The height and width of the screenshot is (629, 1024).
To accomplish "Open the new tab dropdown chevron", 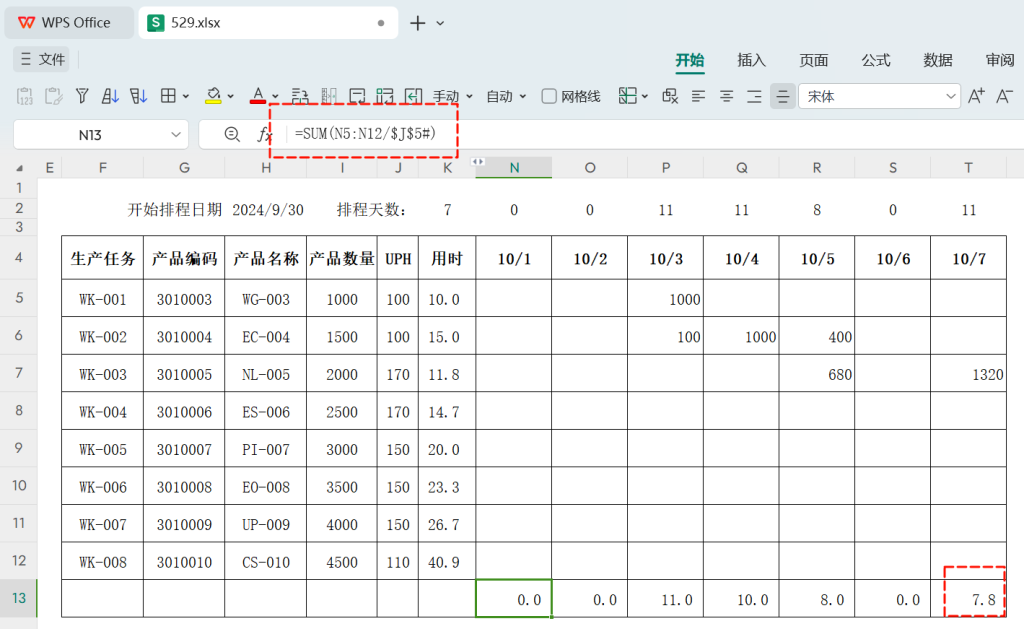I will tap(440, 24).
